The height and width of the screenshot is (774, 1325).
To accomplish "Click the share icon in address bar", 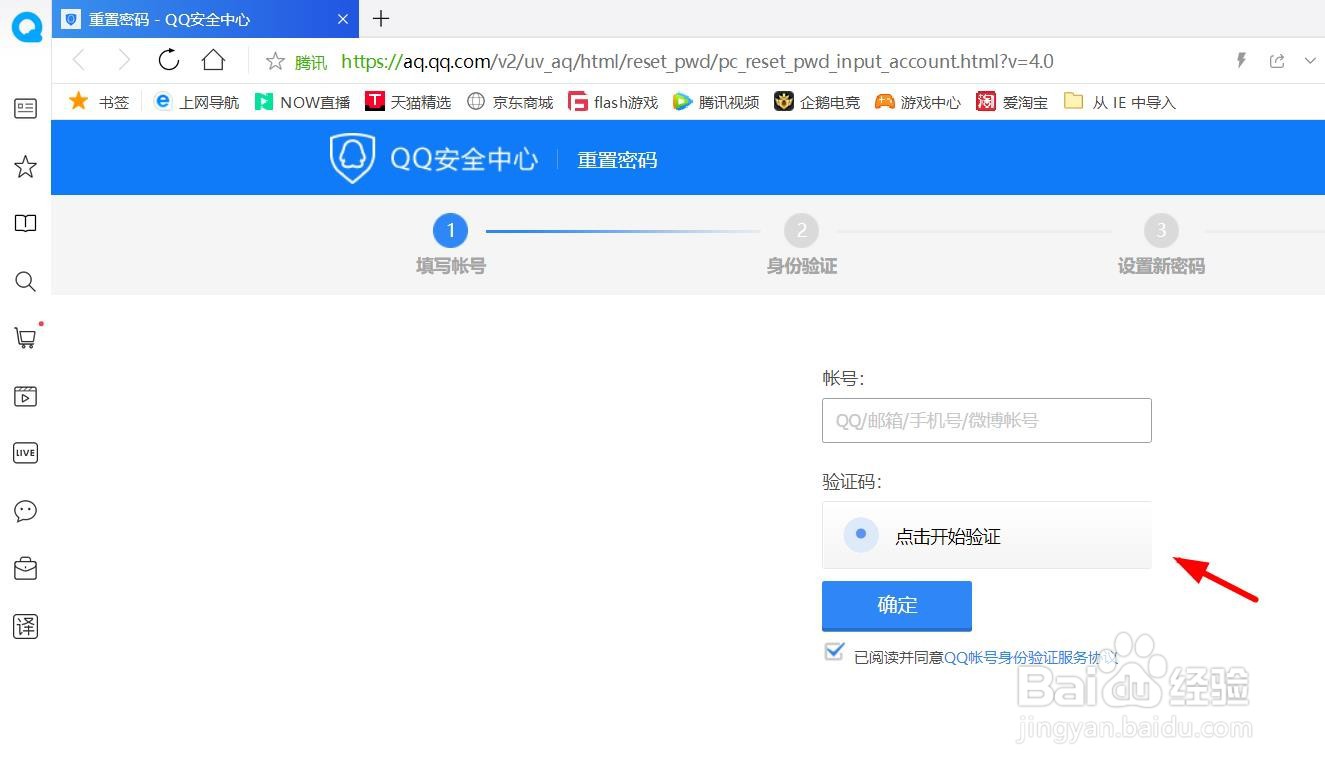I will click(1277, 61).
